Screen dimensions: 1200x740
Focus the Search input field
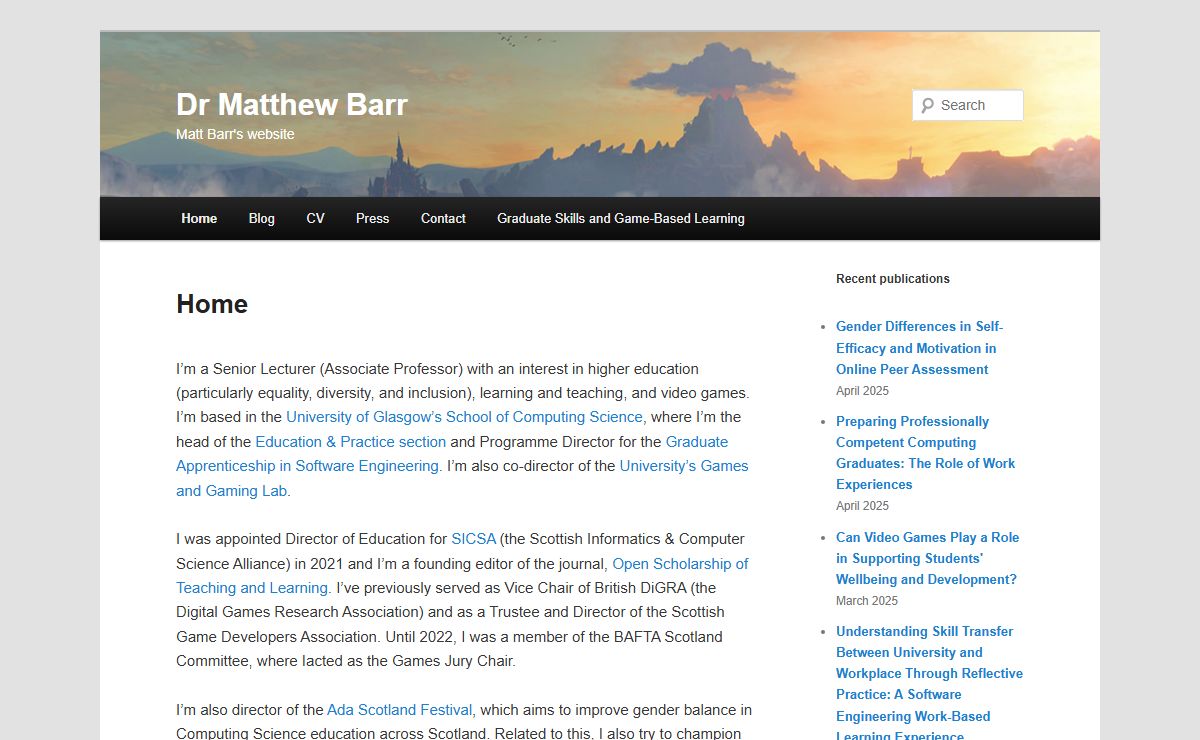pos(967,105)
